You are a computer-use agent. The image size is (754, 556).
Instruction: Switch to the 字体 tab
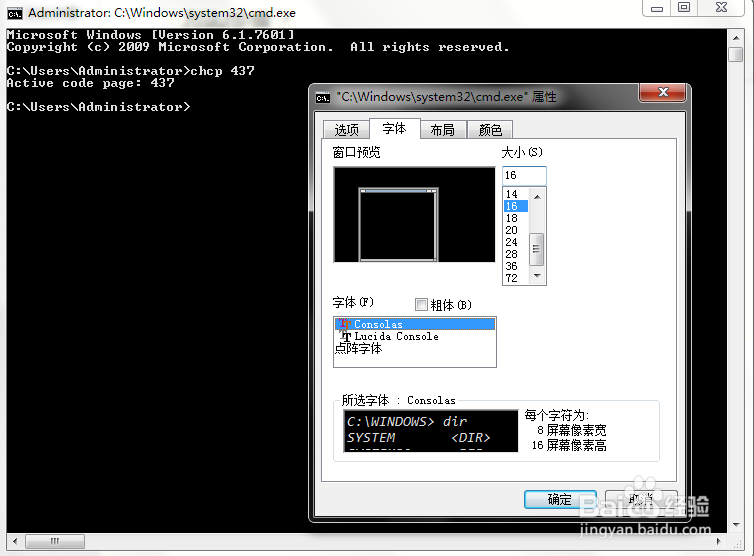[394, 128]
